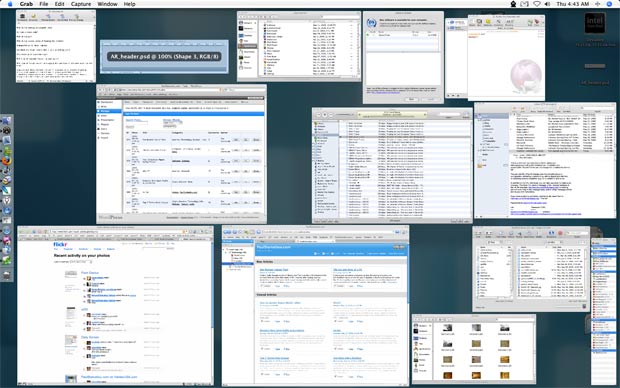Select the Manage item in WordPress sidebar

pyautogui.click(x=110, y=111)
